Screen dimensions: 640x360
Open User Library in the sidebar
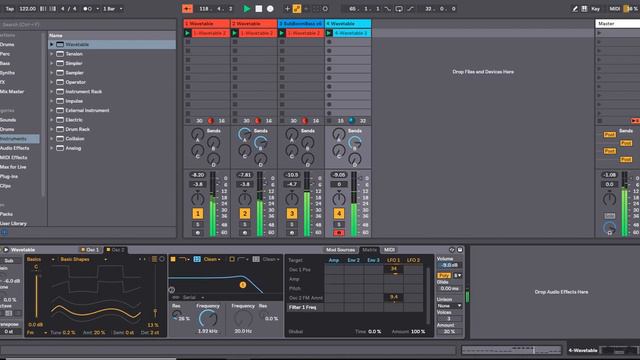click(x=13, y=223)
